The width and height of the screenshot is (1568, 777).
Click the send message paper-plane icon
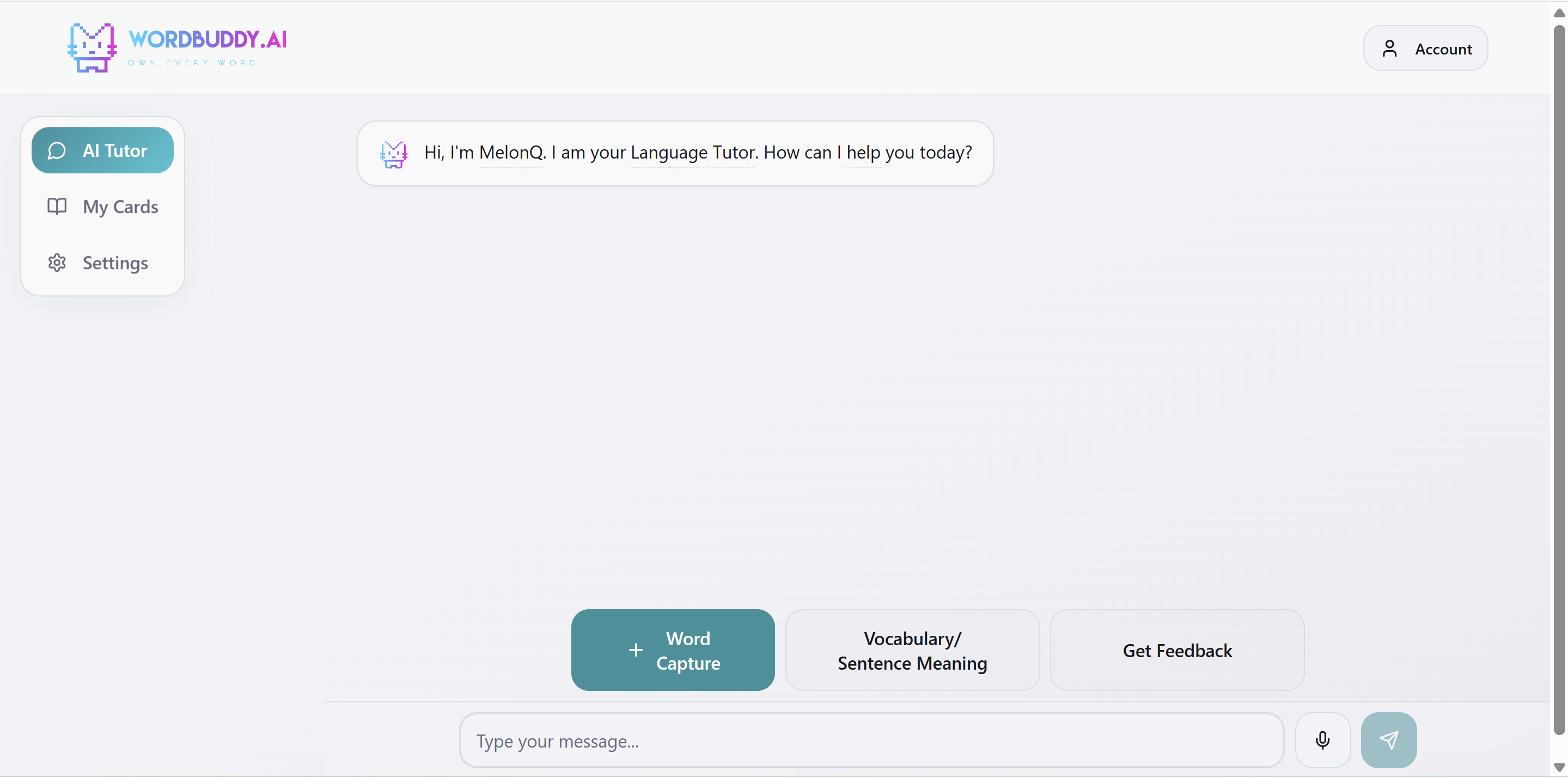tap(1389, 739)
